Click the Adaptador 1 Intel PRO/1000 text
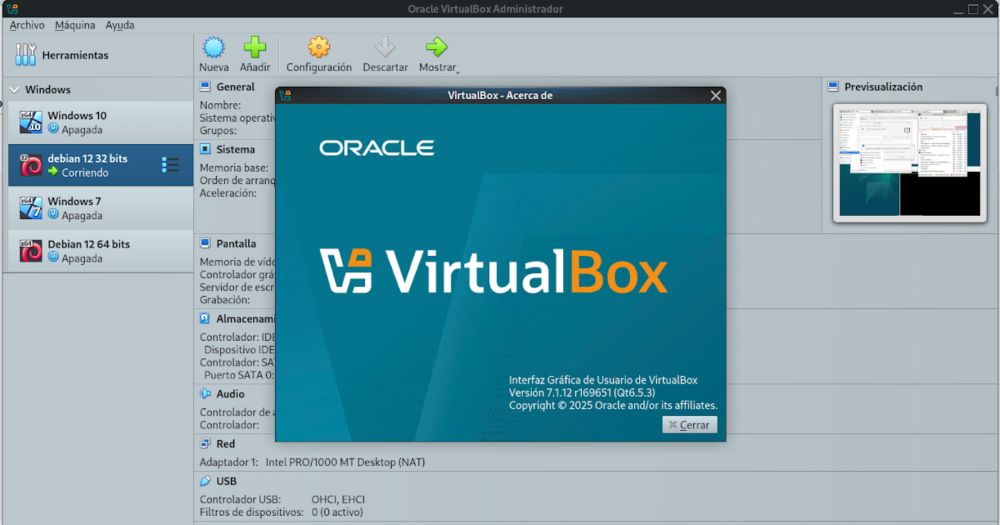1000x525 pixels. 312,462
